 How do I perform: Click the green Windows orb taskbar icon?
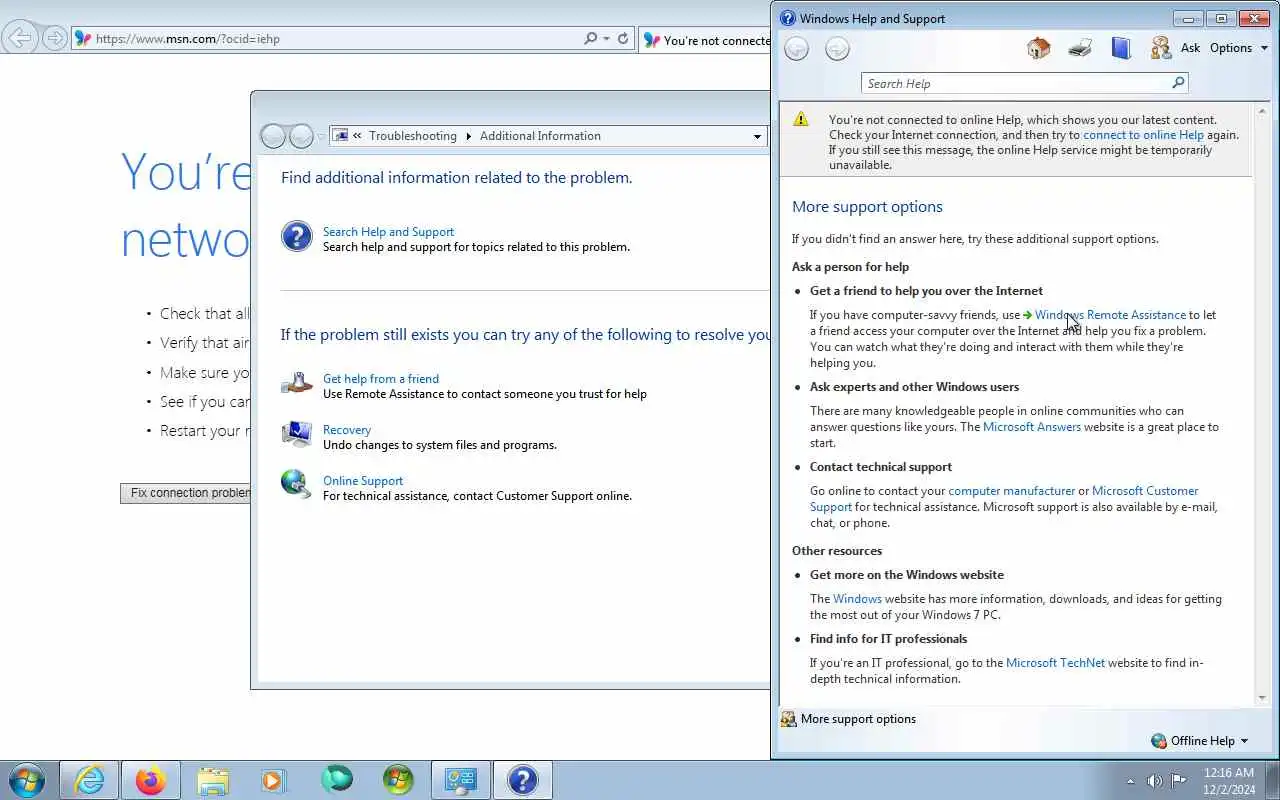[x=398, y=780]
